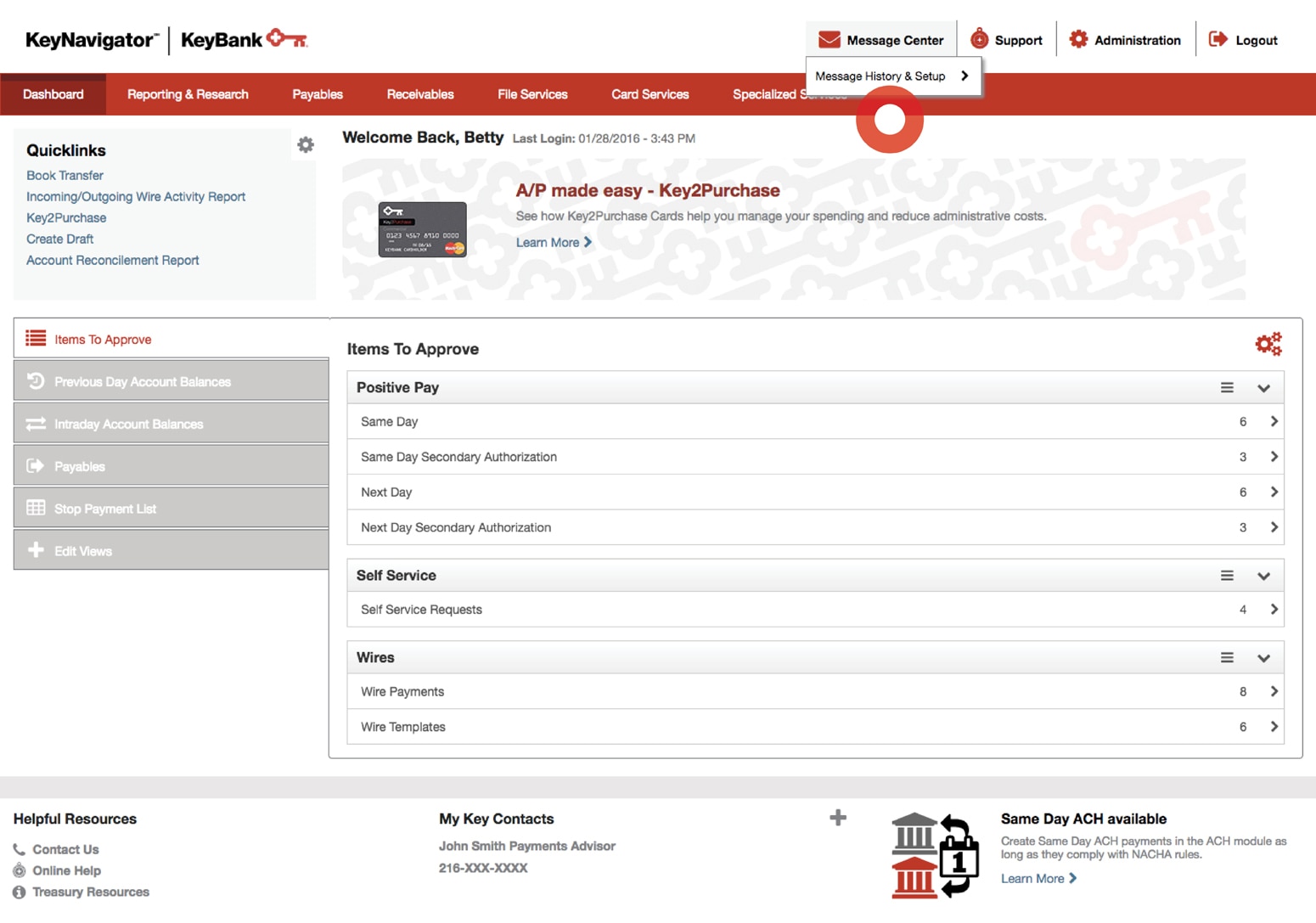Open the Key2Purchase quicklink
1316x923 pixels.
click(66, 218)
